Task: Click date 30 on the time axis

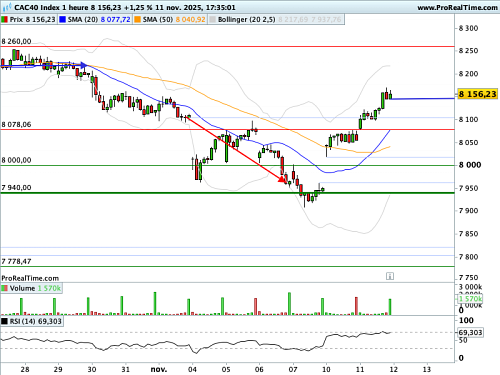Action: tap(92, 369)
